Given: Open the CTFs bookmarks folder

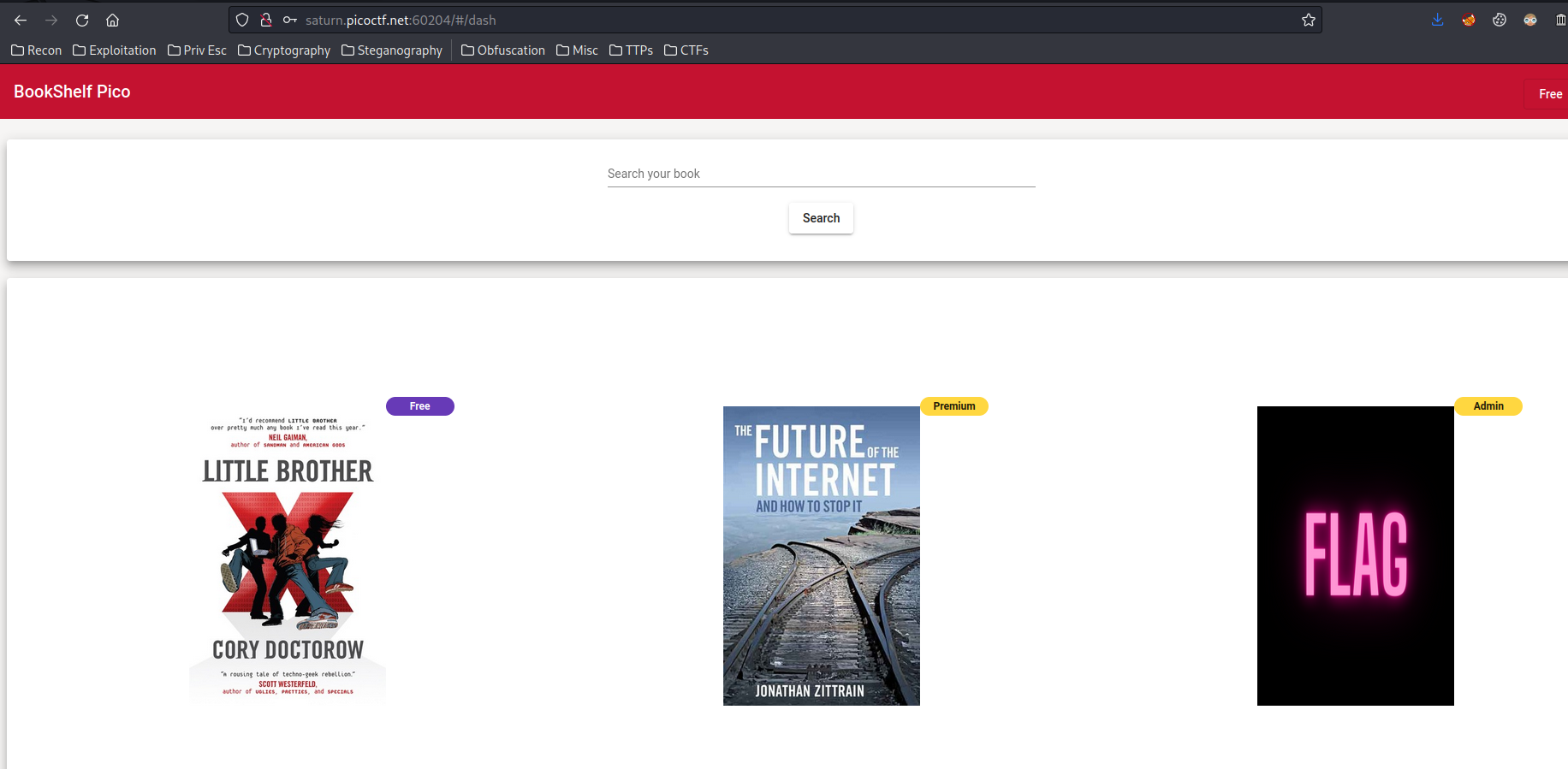Looking at the screenshot, I should tap(686, 50).
